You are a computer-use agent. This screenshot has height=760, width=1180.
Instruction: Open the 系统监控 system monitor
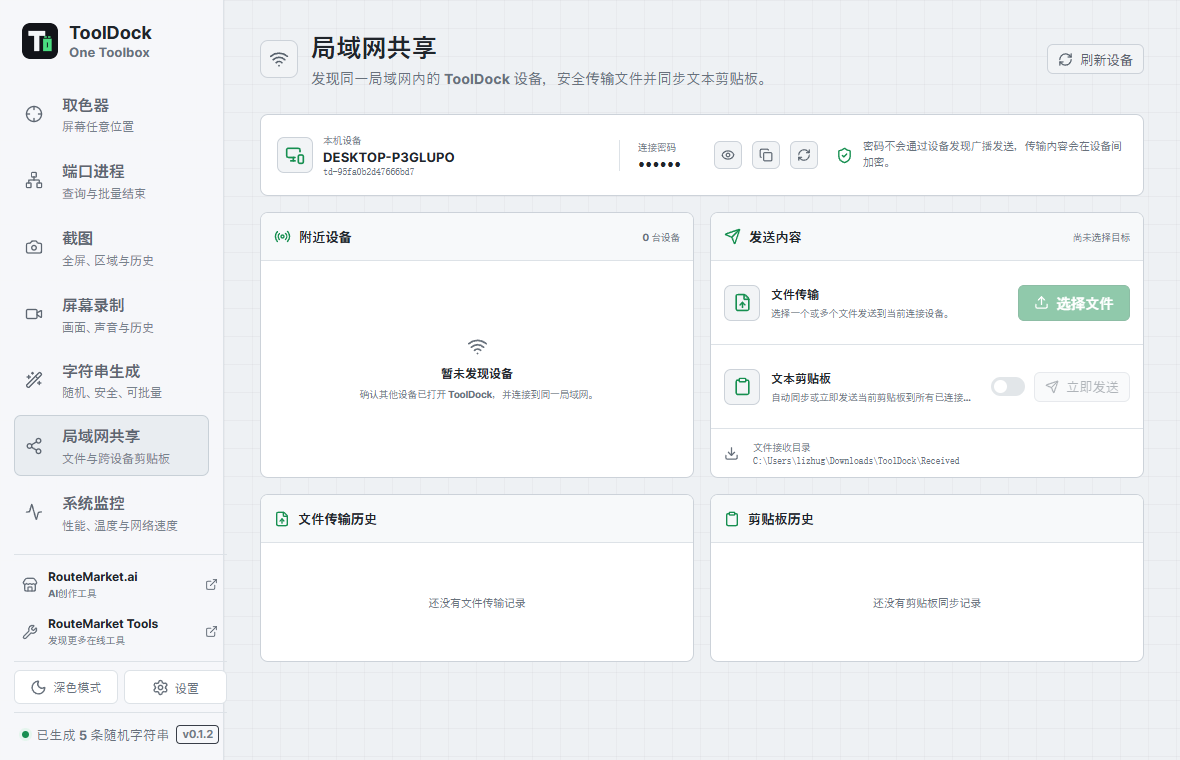[x=111, y=513]
